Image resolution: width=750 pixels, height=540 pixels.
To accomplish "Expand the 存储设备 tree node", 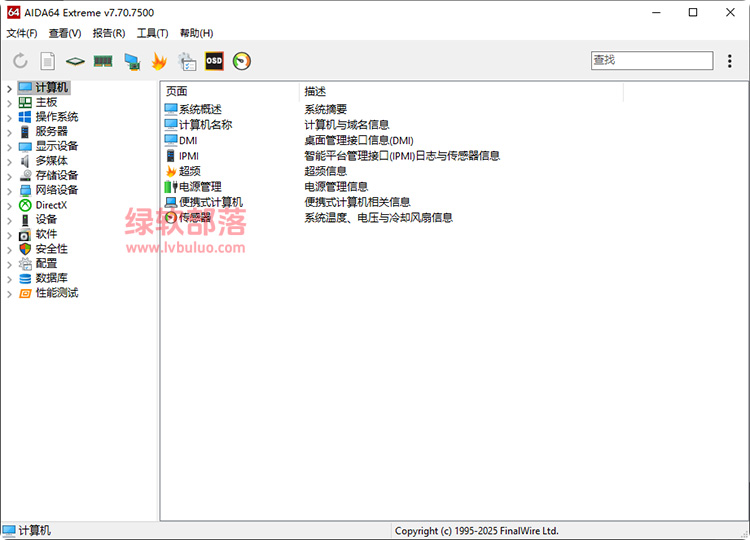I will [10, 176].
